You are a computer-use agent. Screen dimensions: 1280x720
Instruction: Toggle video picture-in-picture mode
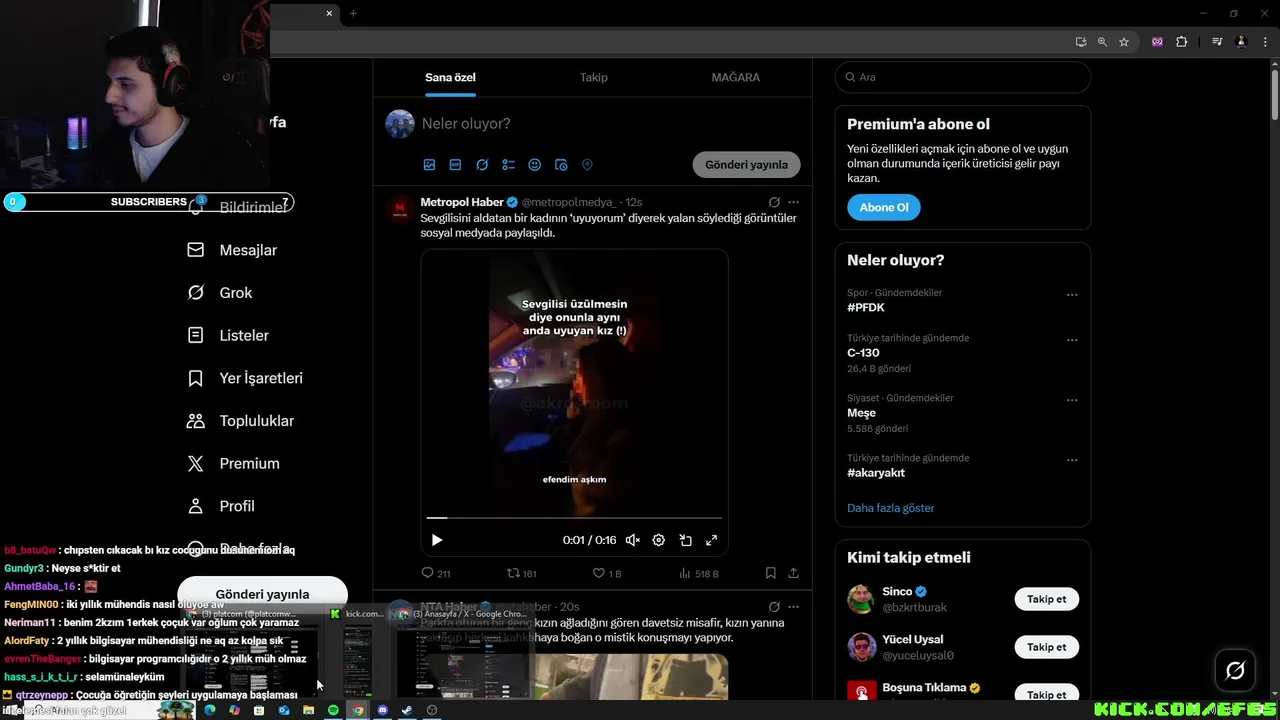point(686,540)
